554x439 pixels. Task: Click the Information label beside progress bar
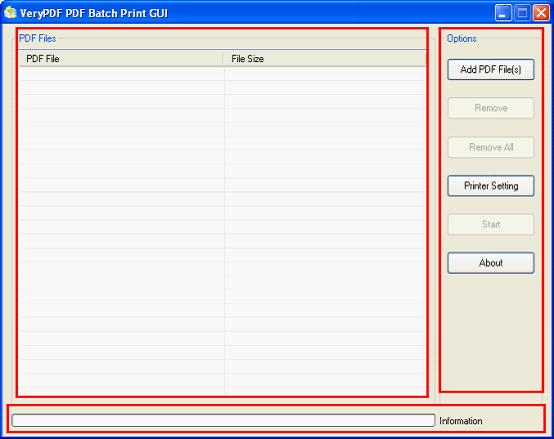(x=461, y=421)
